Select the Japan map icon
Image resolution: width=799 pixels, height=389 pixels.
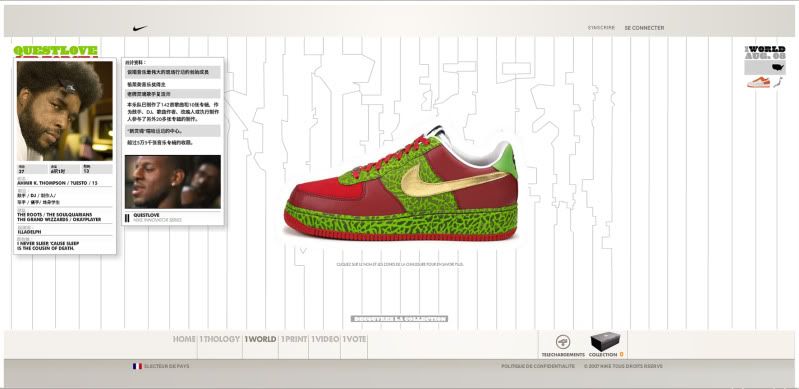click(x=778, y=82)
